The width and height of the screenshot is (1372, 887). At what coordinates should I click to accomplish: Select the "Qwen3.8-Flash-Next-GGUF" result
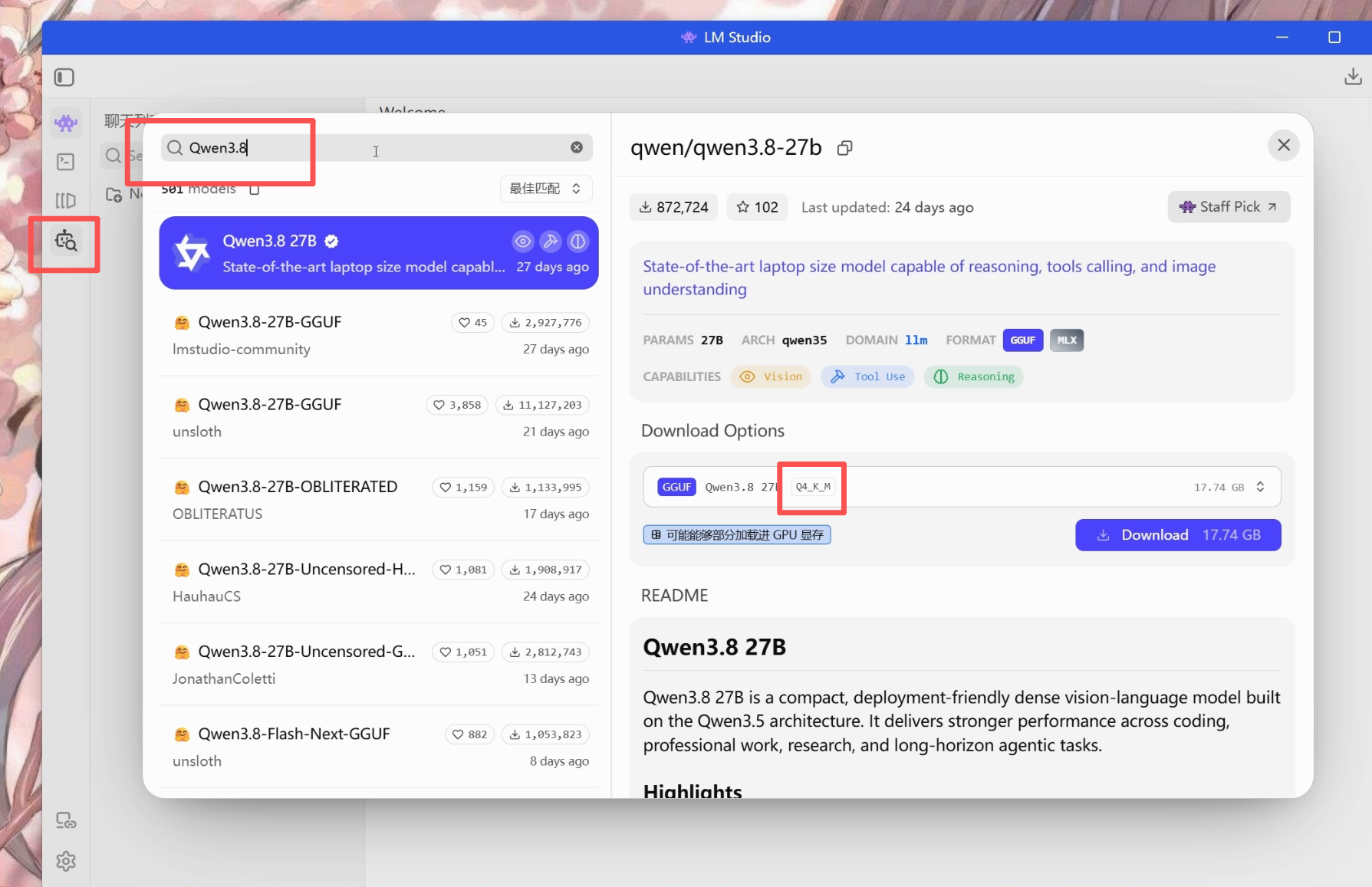click(x=379, y=747)
